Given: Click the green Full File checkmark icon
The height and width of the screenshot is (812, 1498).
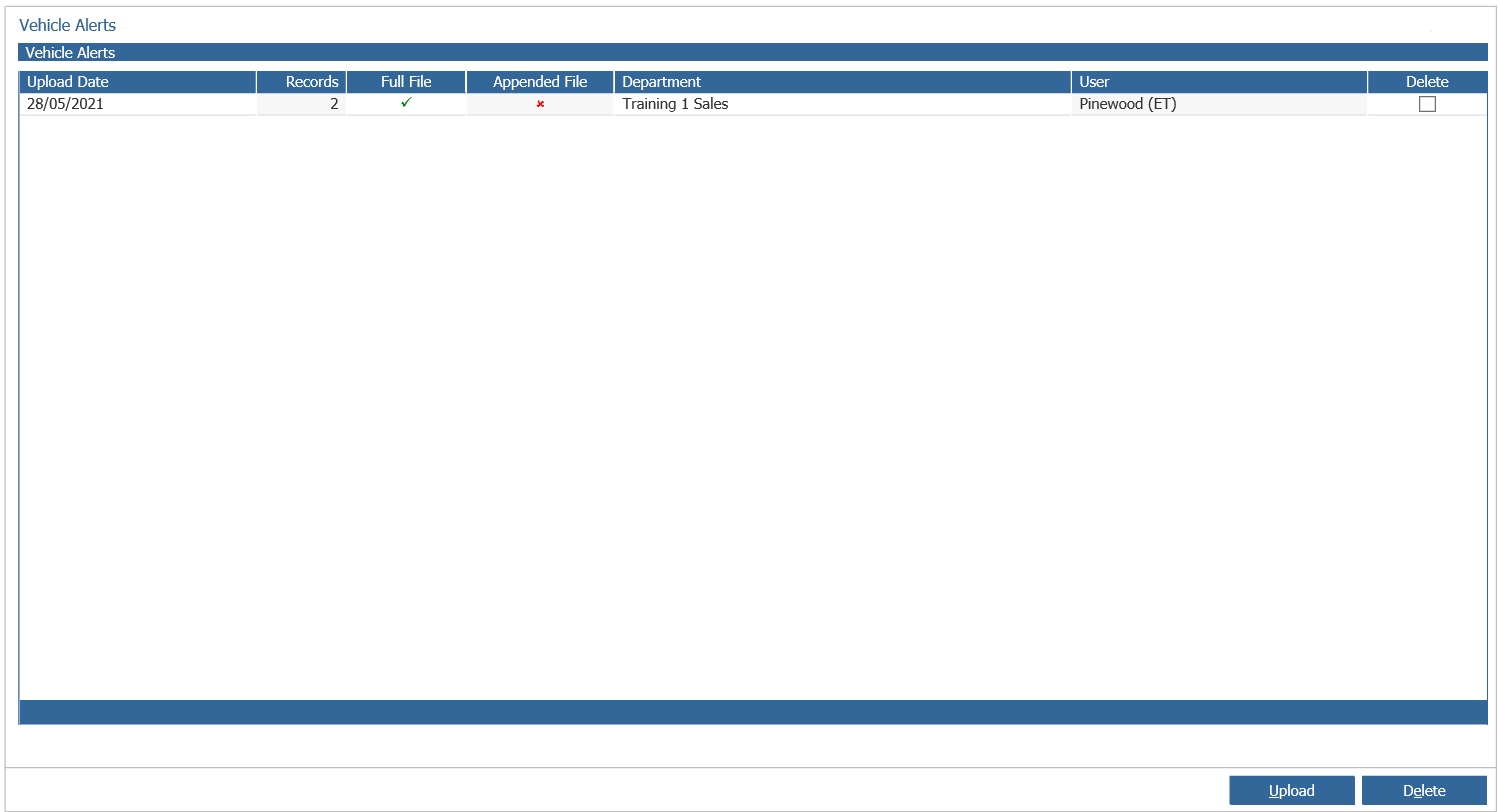Looking at the screenshot, I should tap(406, 103).
